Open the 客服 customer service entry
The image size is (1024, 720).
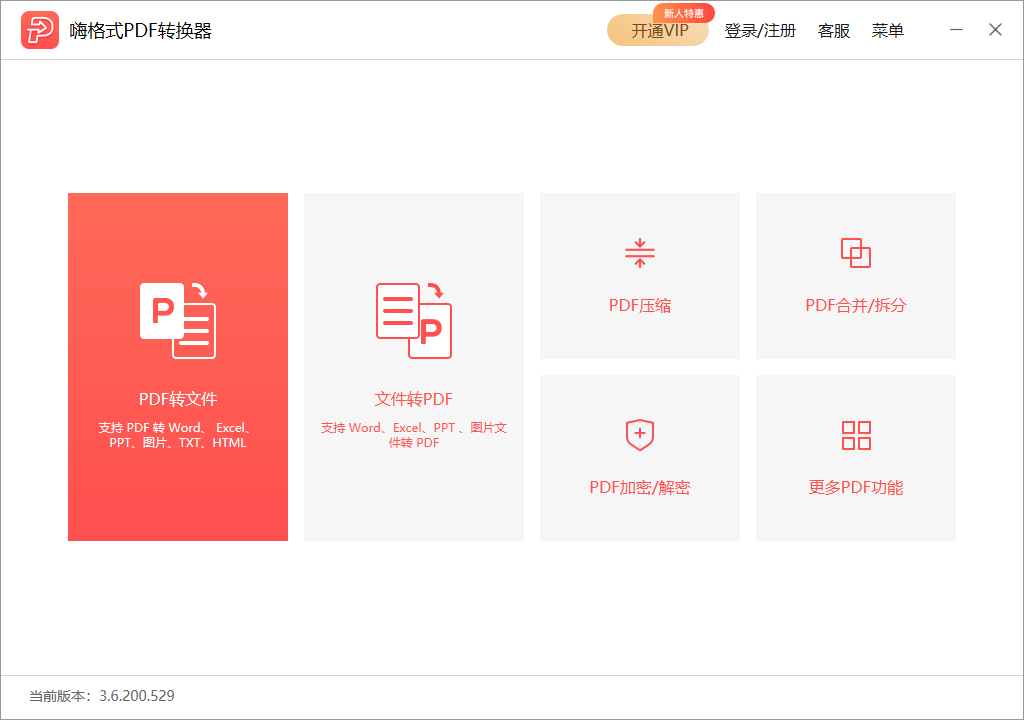pos(833,31)
